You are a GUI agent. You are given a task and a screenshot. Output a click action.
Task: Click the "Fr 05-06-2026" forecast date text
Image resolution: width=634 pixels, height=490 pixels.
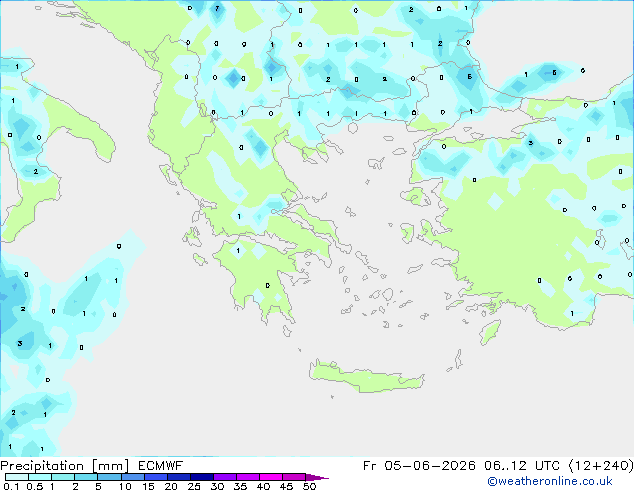pyautogui.click(x=419, y=466)
